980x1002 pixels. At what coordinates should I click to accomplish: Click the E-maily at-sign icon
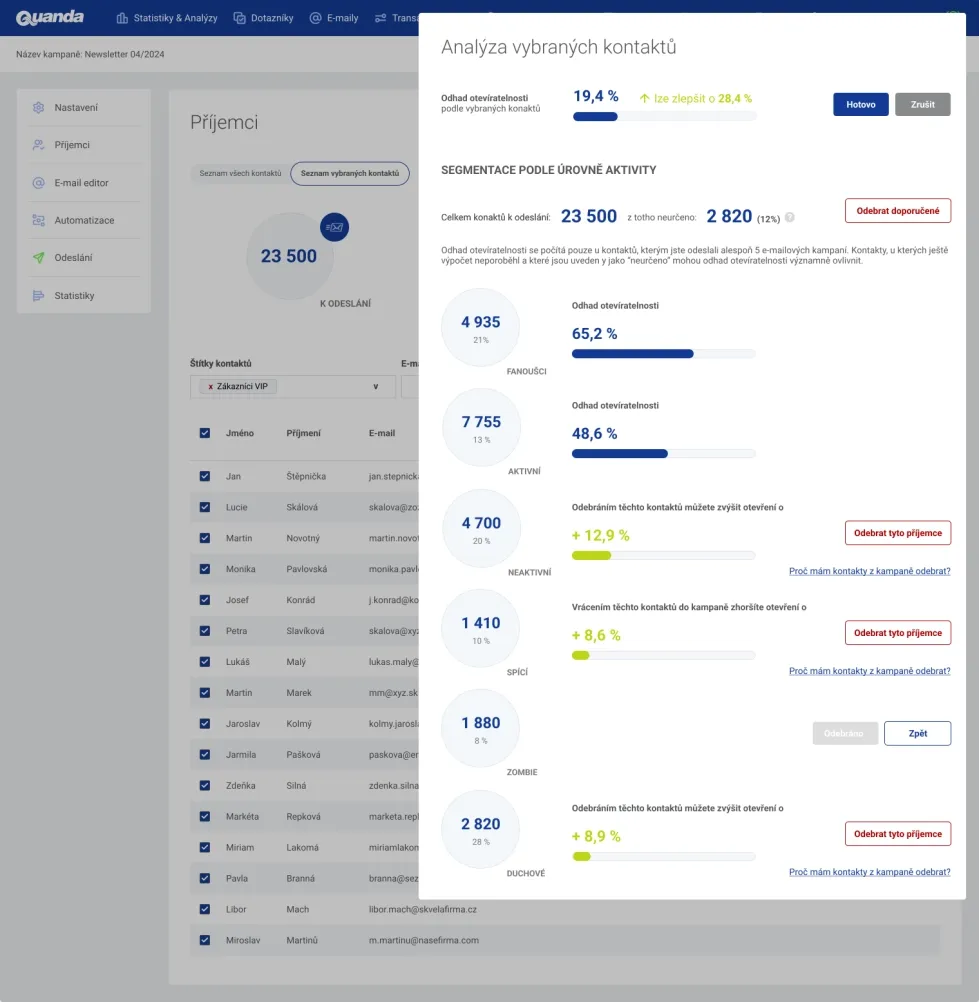coord(316,18)
